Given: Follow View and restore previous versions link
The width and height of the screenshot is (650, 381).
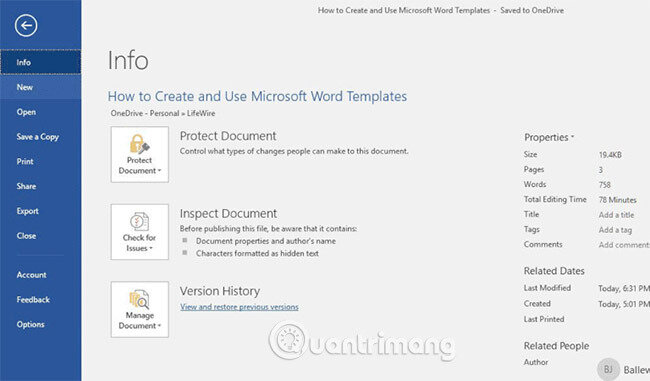Looking at the screenshot, I should [239, 307].
